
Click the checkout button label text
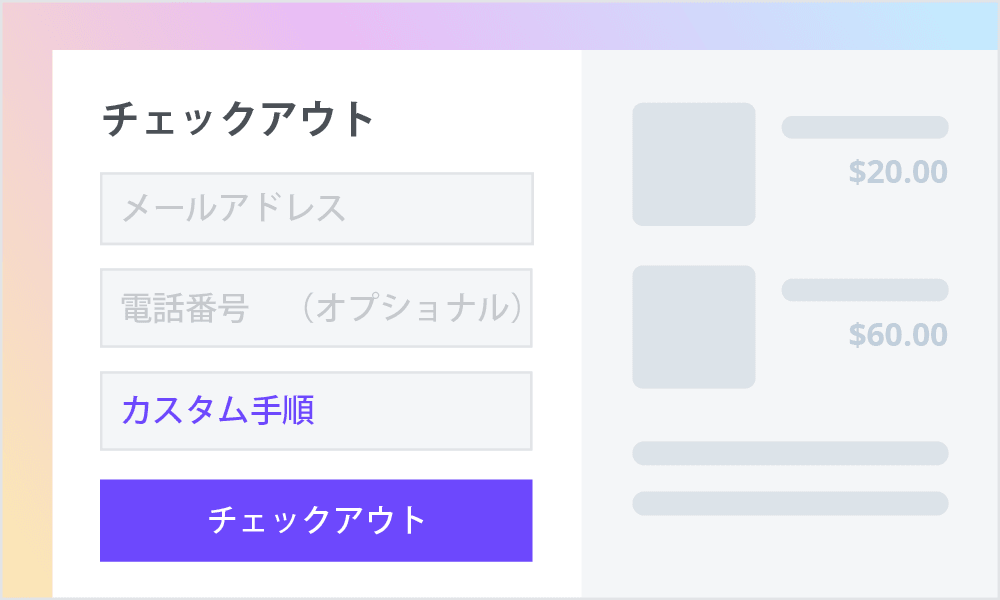tap(316, 519)
